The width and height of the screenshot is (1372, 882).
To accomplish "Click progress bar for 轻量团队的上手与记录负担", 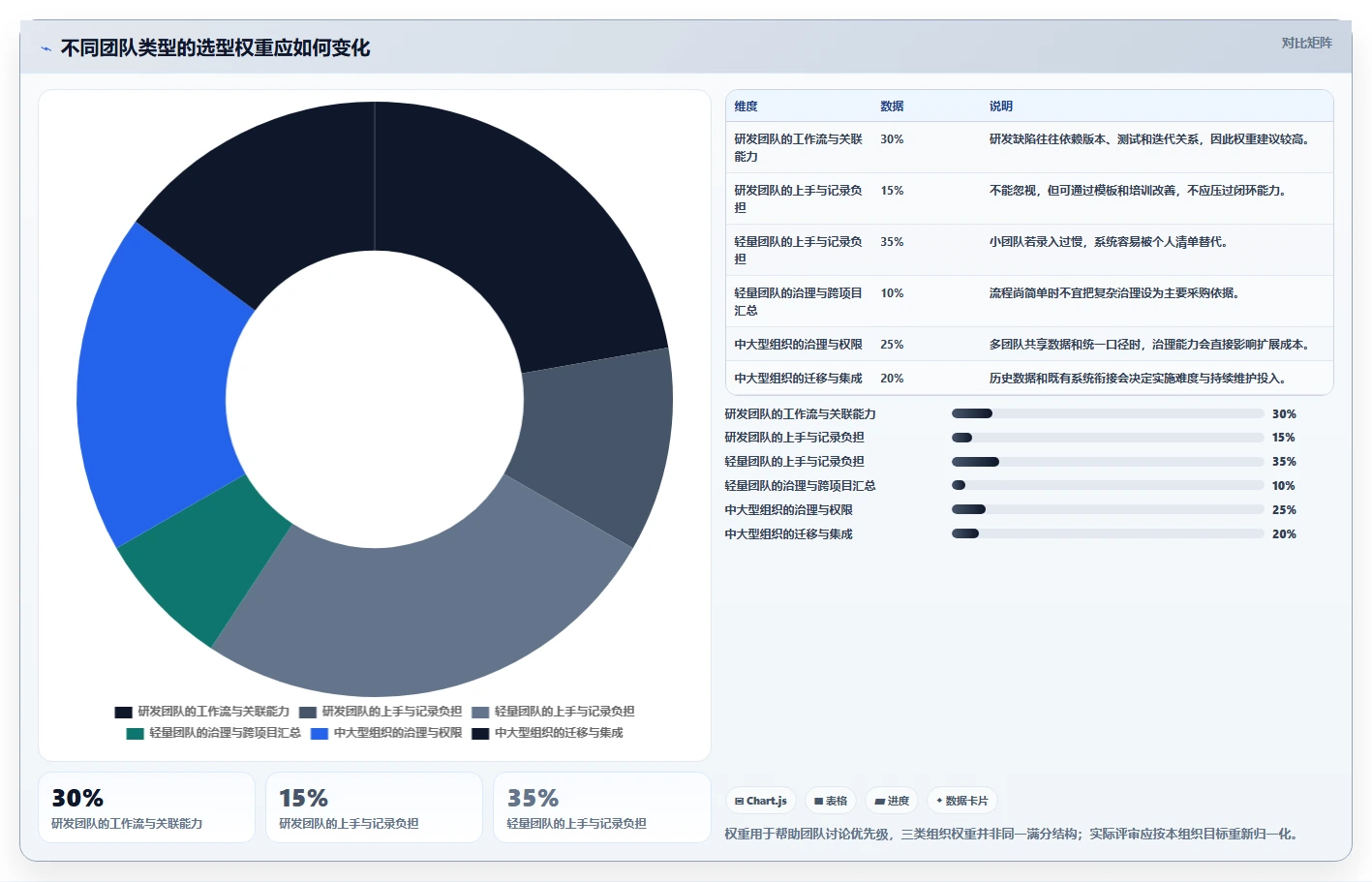I will [x=1108, y=462].
